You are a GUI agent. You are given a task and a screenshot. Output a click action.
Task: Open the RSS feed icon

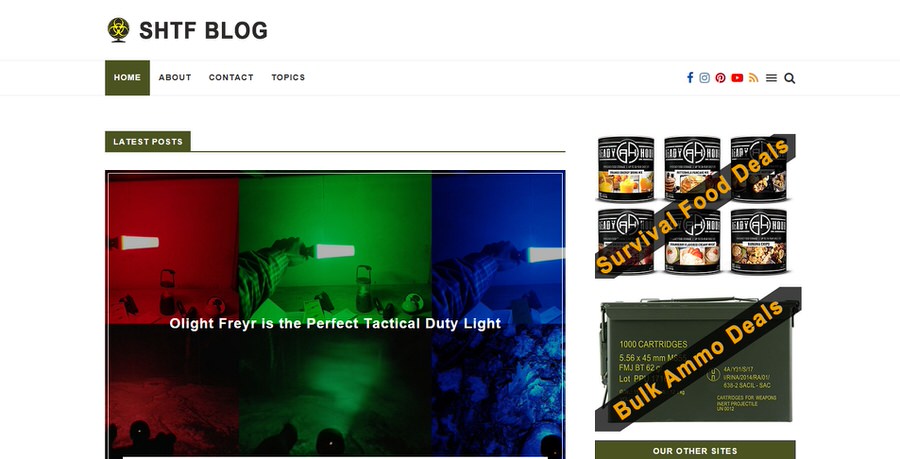pos(754,78)
